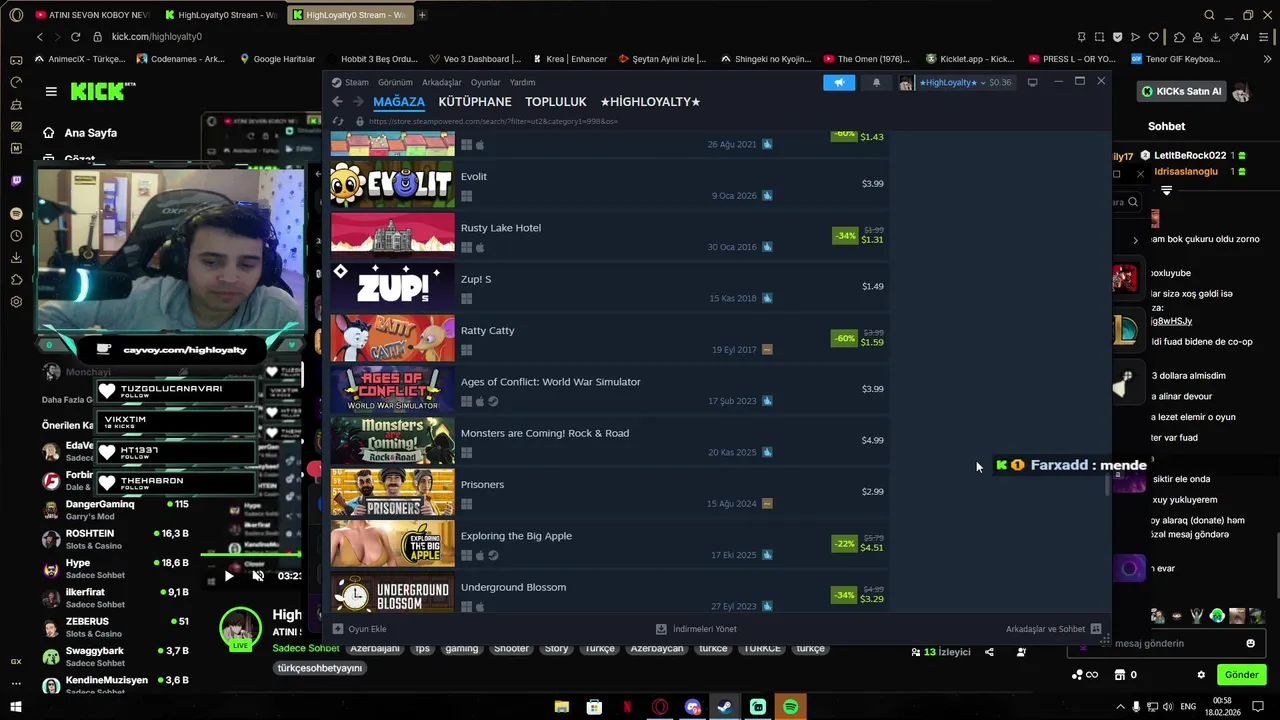Viewport: 1280px width, 720px height.
Task: Click the -60% discount on Ratty Catty
Action: (845, 338)
